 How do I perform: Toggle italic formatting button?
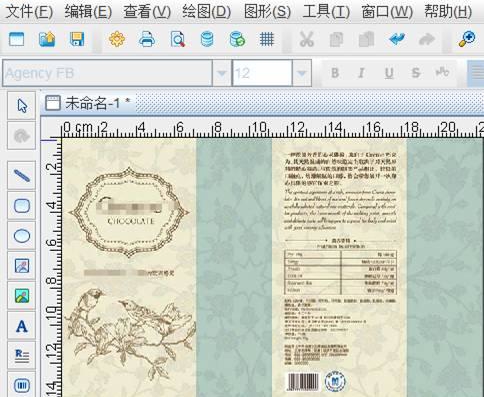point(361,73)
